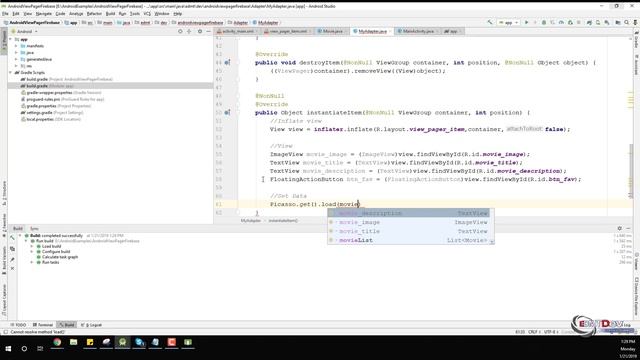This screenshot has height=360, width=640.
Task: Run the app with the green play button
Action: point(527,22)
